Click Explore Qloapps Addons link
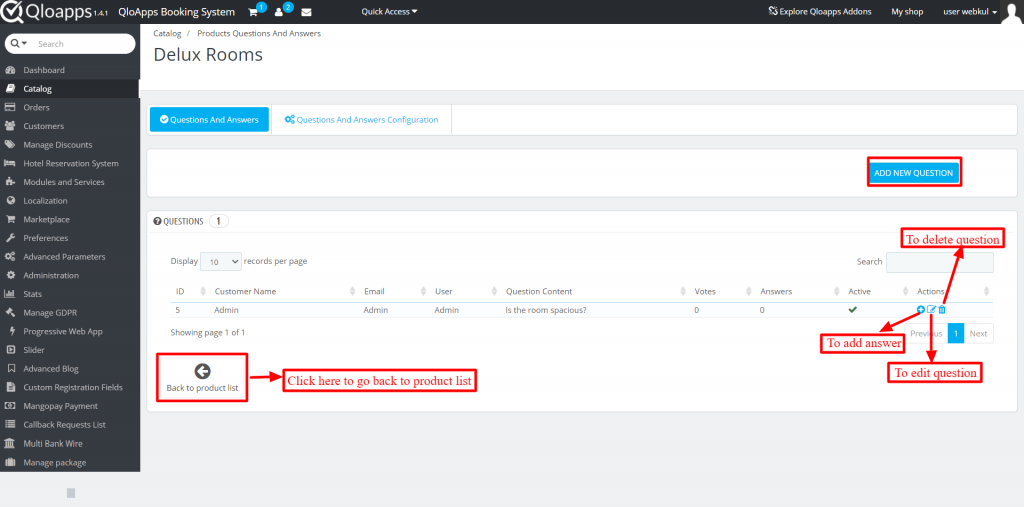1024x507 pixels. (x=820, y=12)
